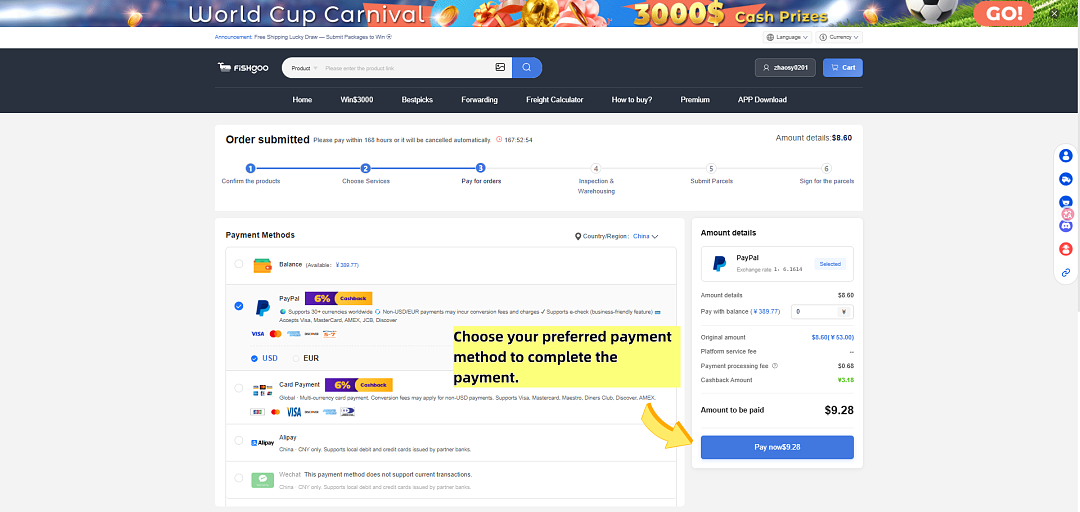The width and height of the screenshot is (1080, 512).
Task: Click the 167:52:54 countdown timer text
Action: coord(519,140)
